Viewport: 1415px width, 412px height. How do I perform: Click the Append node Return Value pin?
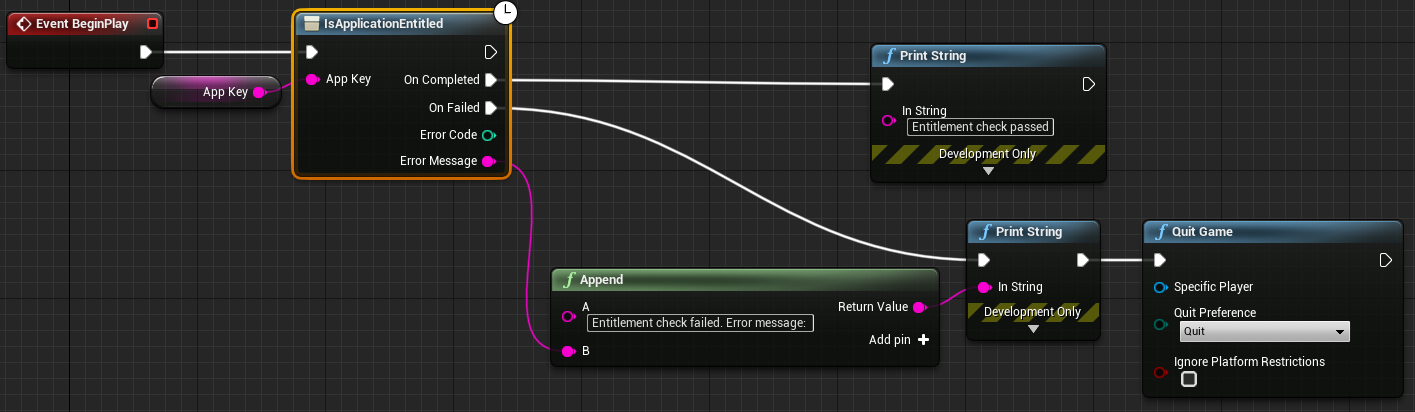[x=919, y=308]
